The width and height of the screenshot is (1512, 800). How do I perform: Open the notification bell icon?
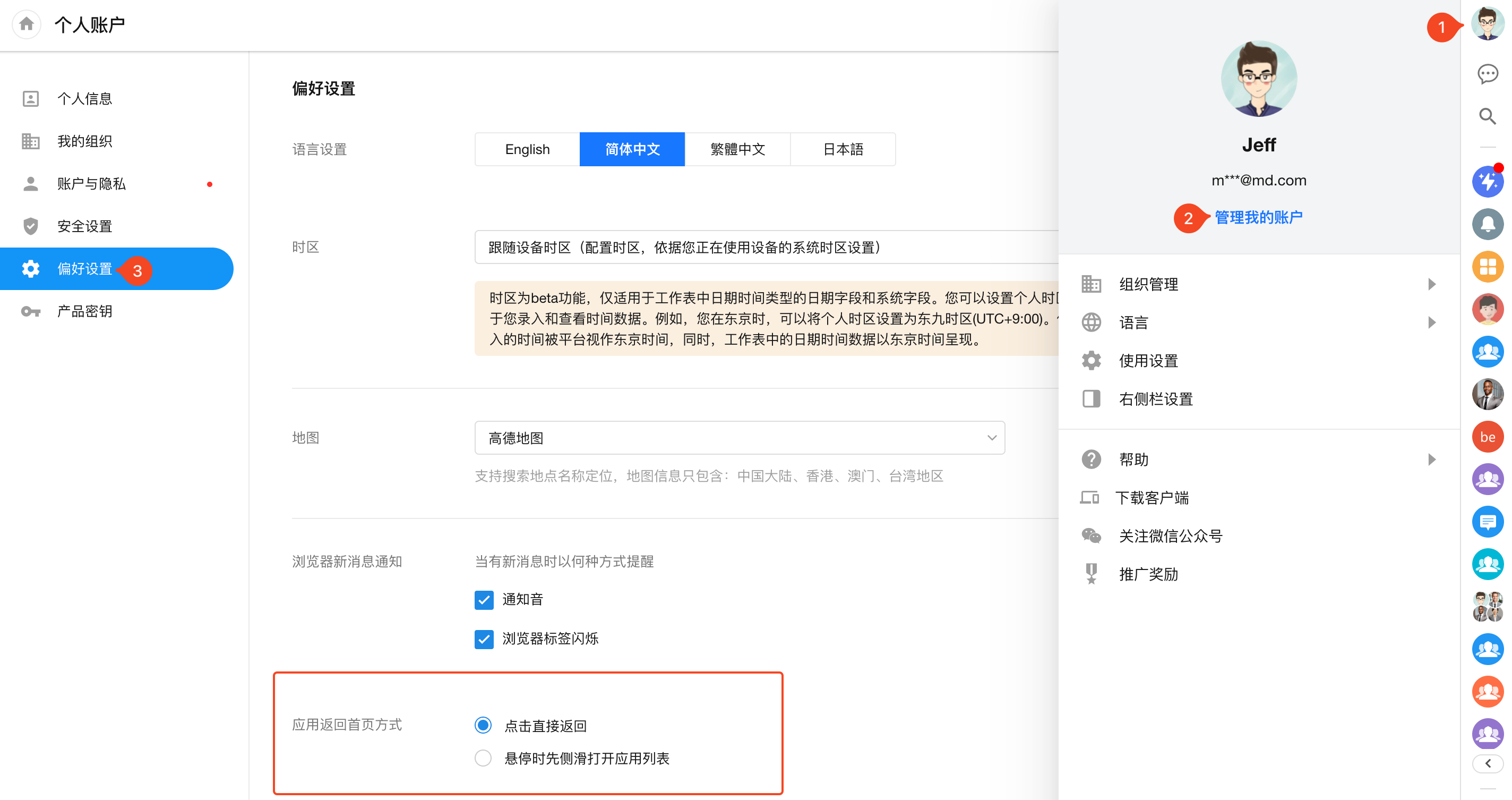click(1488, 224)
